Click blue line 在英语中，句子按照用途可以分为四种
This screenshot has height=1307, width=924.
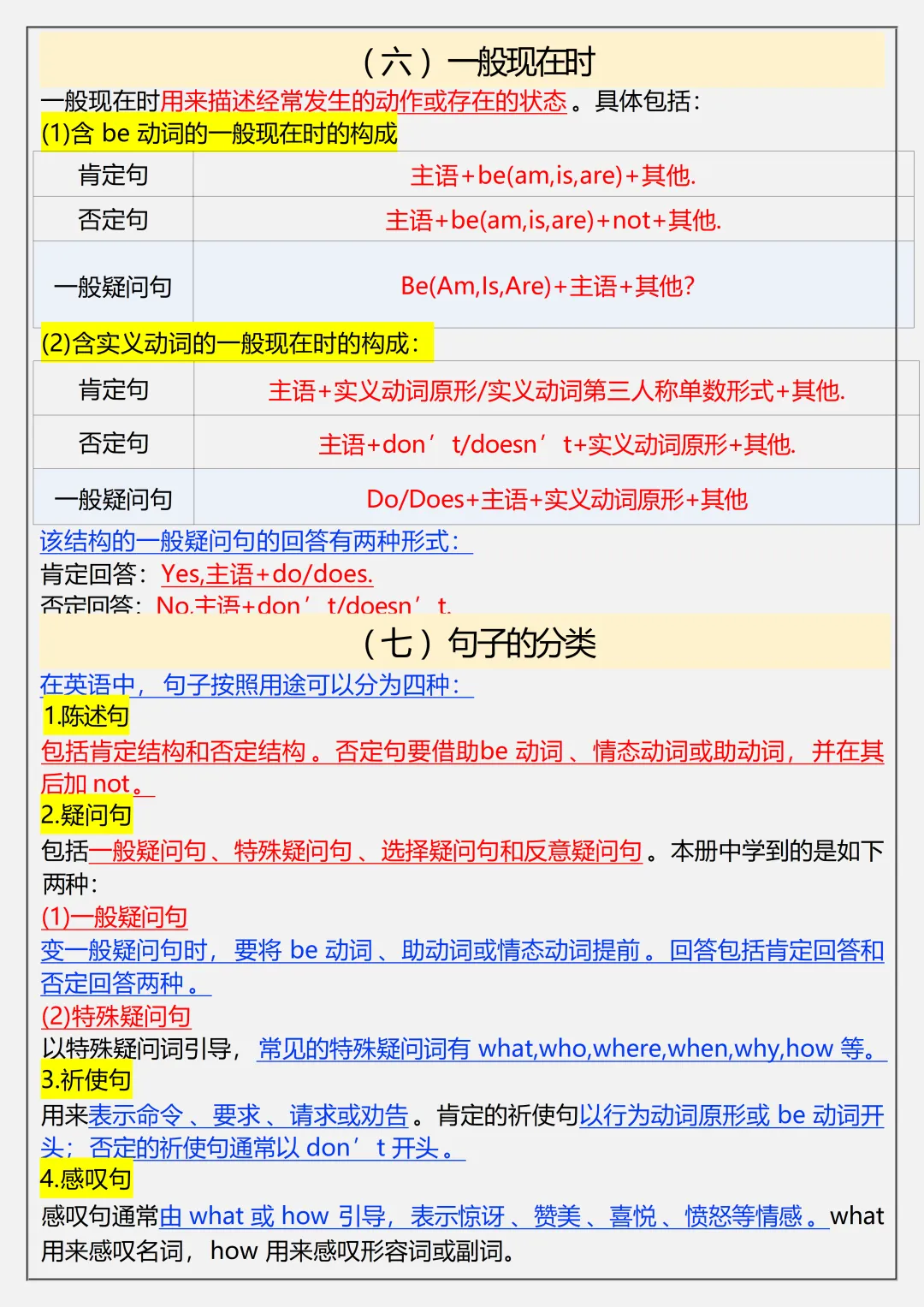click(x=256, y=685)
